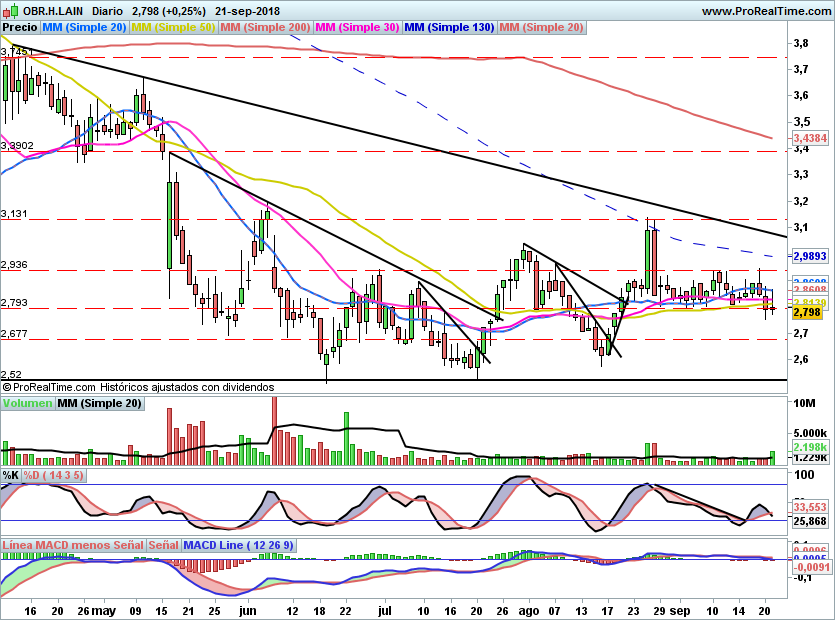Click the yellow 2,798 current price tag
This screenshot has width=835, height=620.
(x=806, y=313)
